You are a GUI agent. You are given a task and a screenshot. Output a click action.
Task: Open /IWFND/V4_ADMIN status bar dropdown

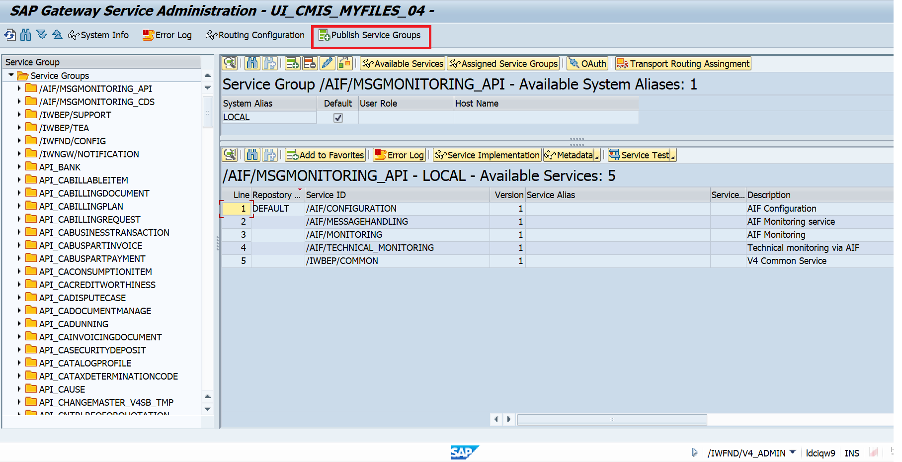coord(793,453)
